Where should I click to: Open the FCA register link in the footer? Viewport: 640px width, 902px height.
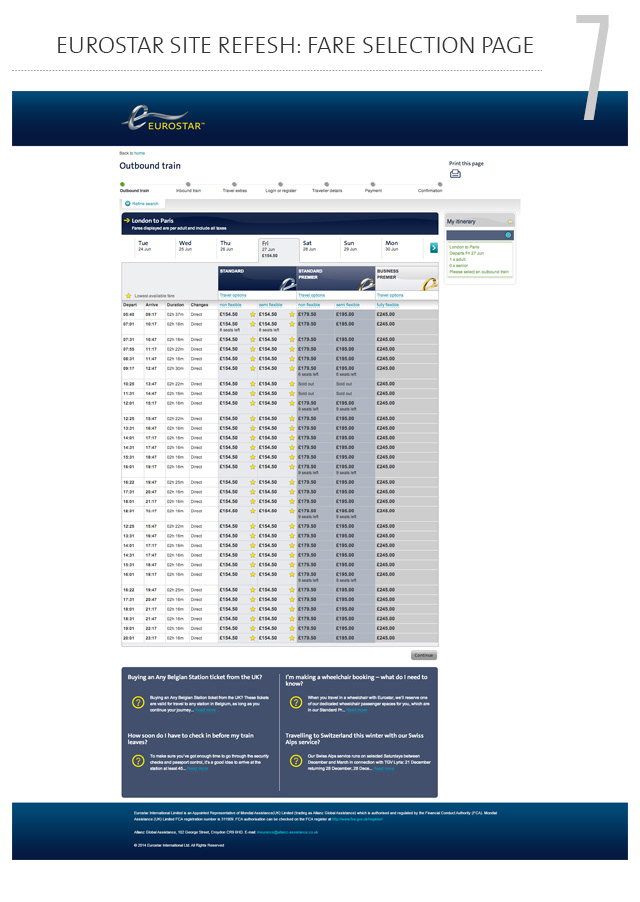(x=357, y=819)
